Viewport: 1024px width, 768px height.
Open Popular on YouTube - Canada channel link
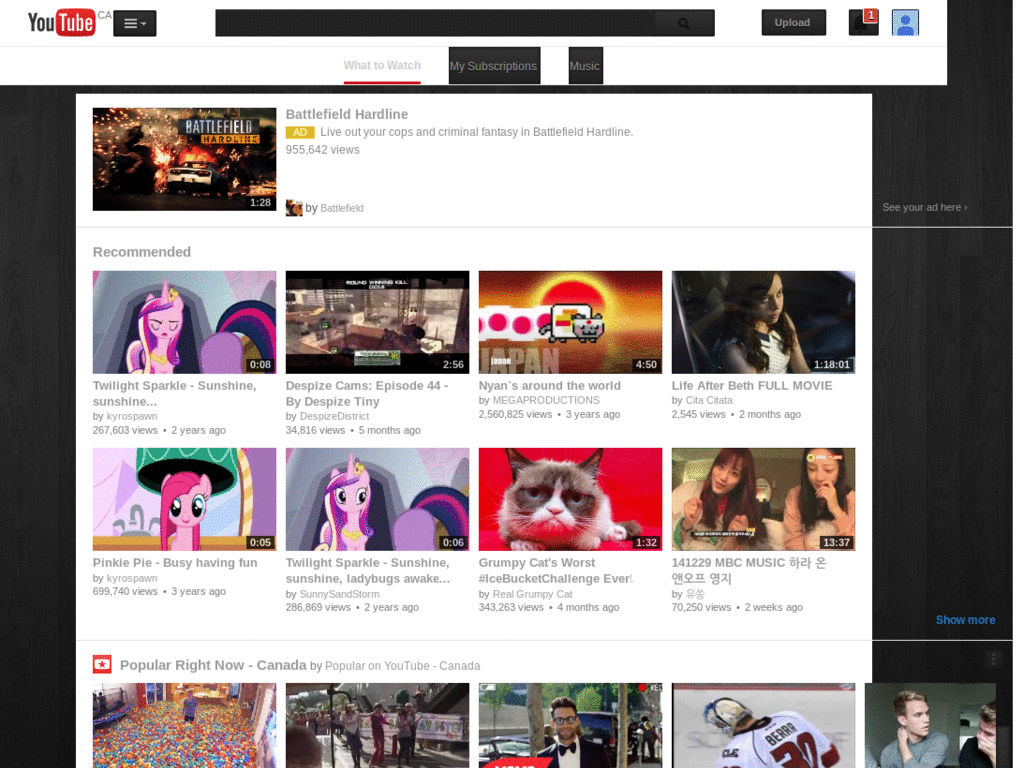tap(402, 665)
